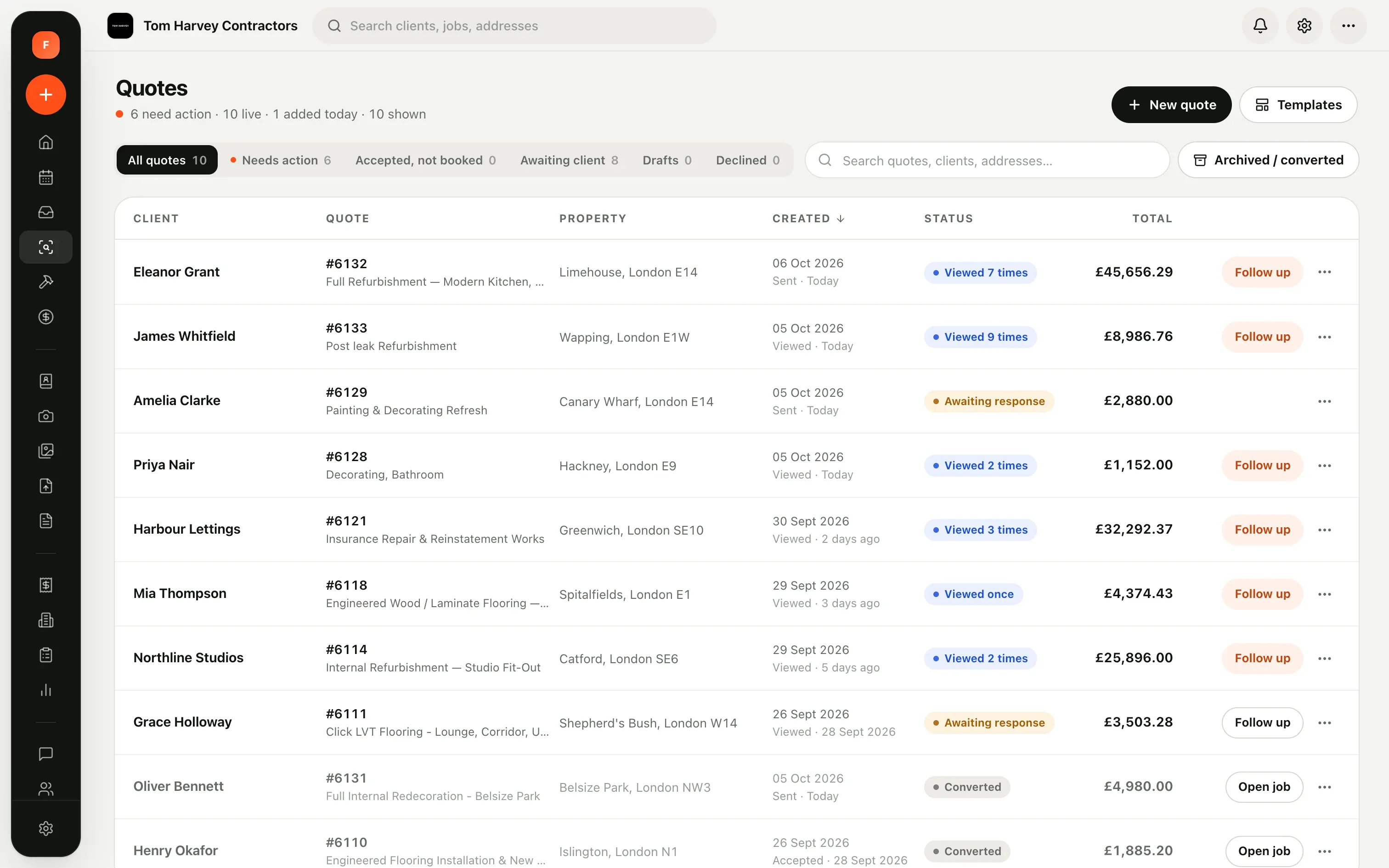
Task: Open the notifications bell
Action: 1260,26
